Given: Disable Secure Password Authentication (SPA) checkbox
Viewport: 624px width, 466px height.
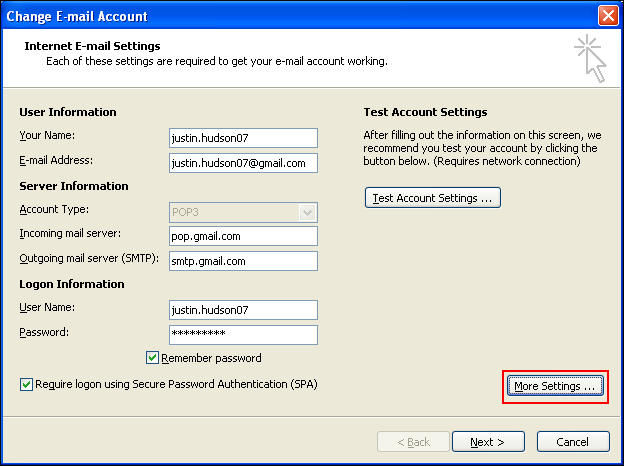Looking at the screenshot, I should tap(26, 384).
